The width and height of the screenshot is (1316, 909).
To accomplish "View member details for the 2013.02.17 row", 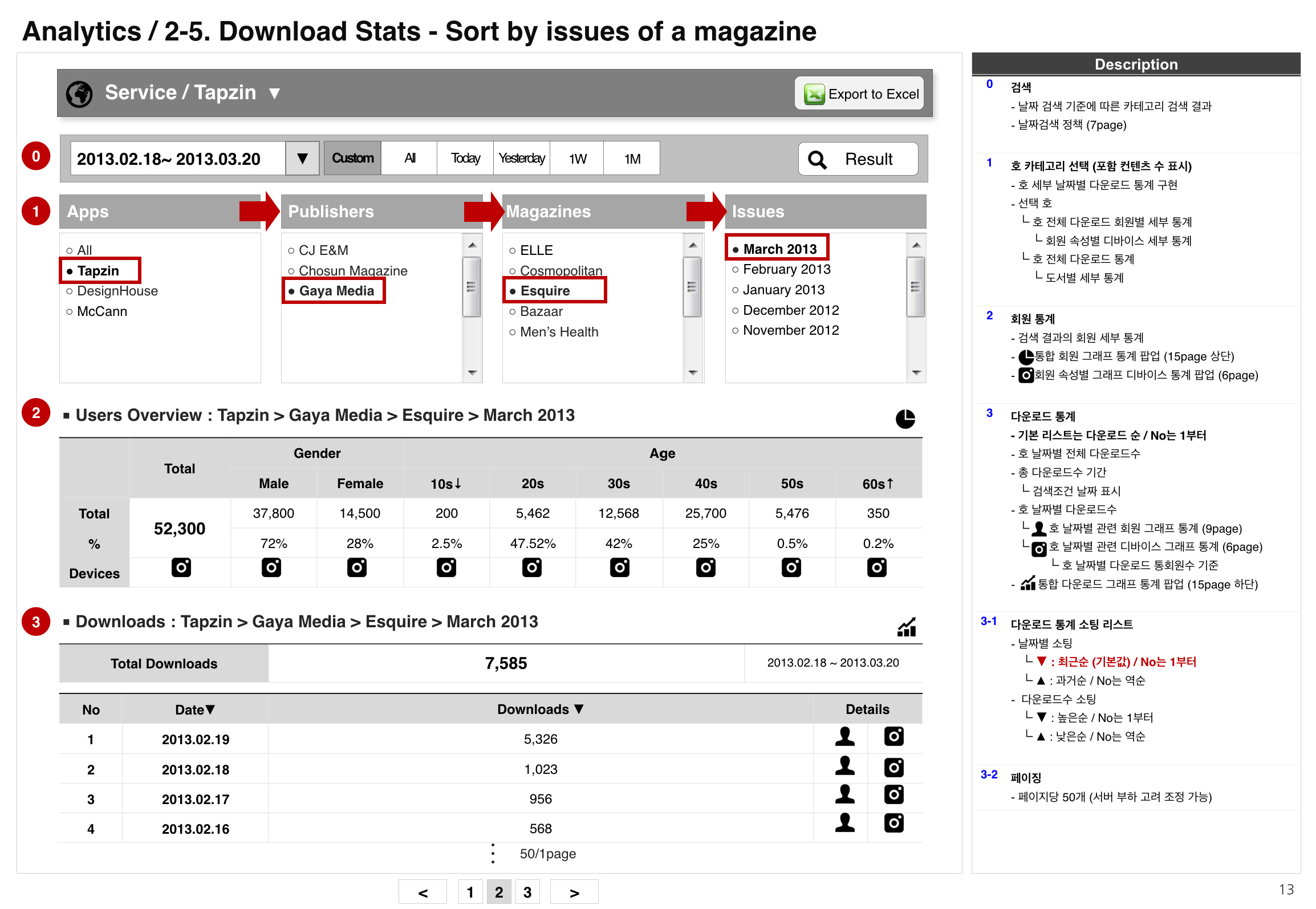I will click(845, 794).
